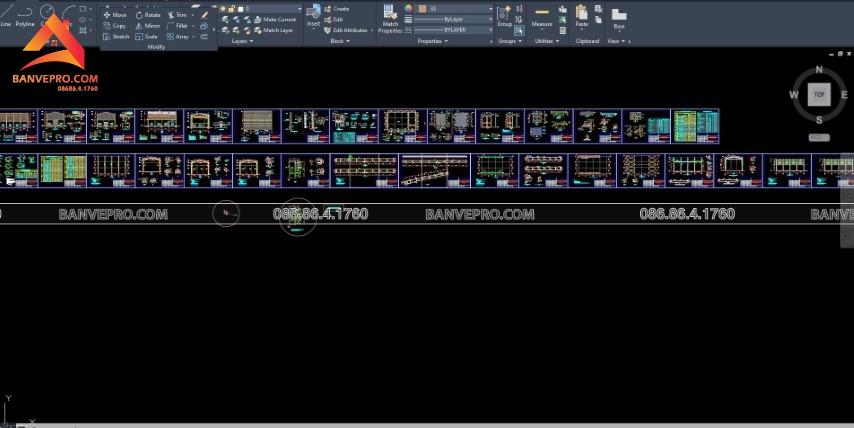The height and width of the screenshot is (428, 854).
Task: Click Make Current layer icon
Action: [274, 20]
